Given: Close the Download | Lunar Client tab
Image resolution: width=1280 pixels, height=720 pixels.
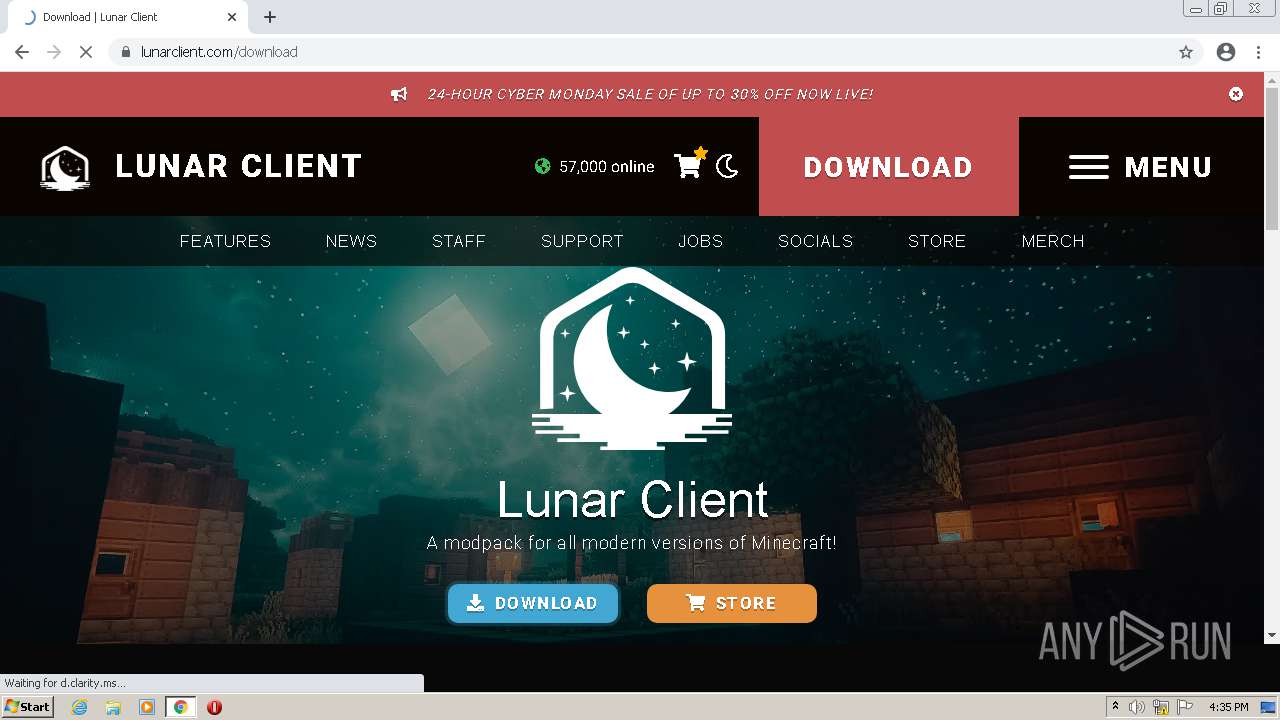Looking at the screenshot, I should point(232,17).
